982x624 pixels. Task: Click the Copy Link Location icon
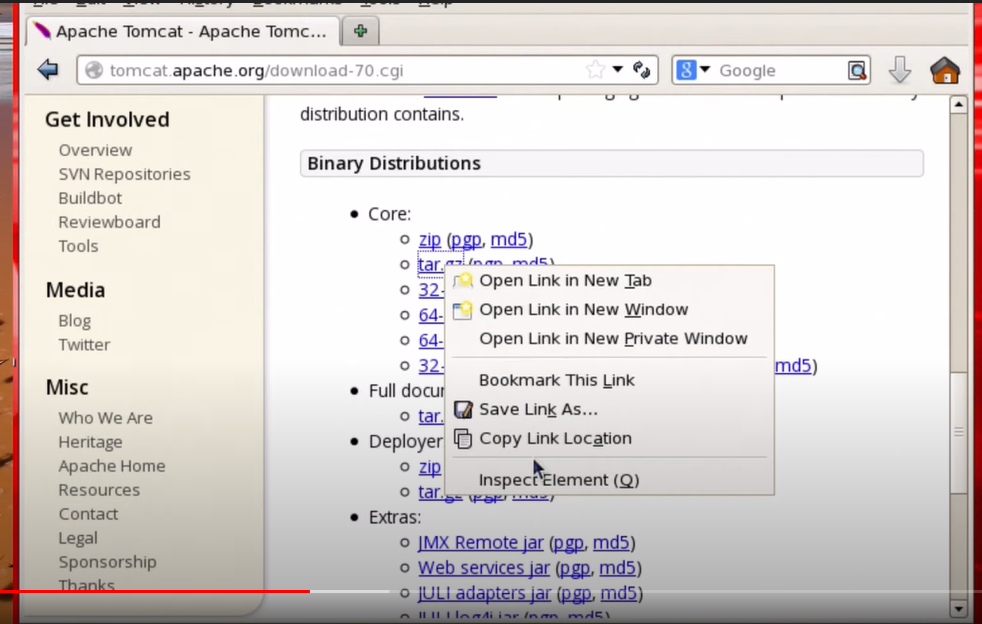[x=463, y=439]
